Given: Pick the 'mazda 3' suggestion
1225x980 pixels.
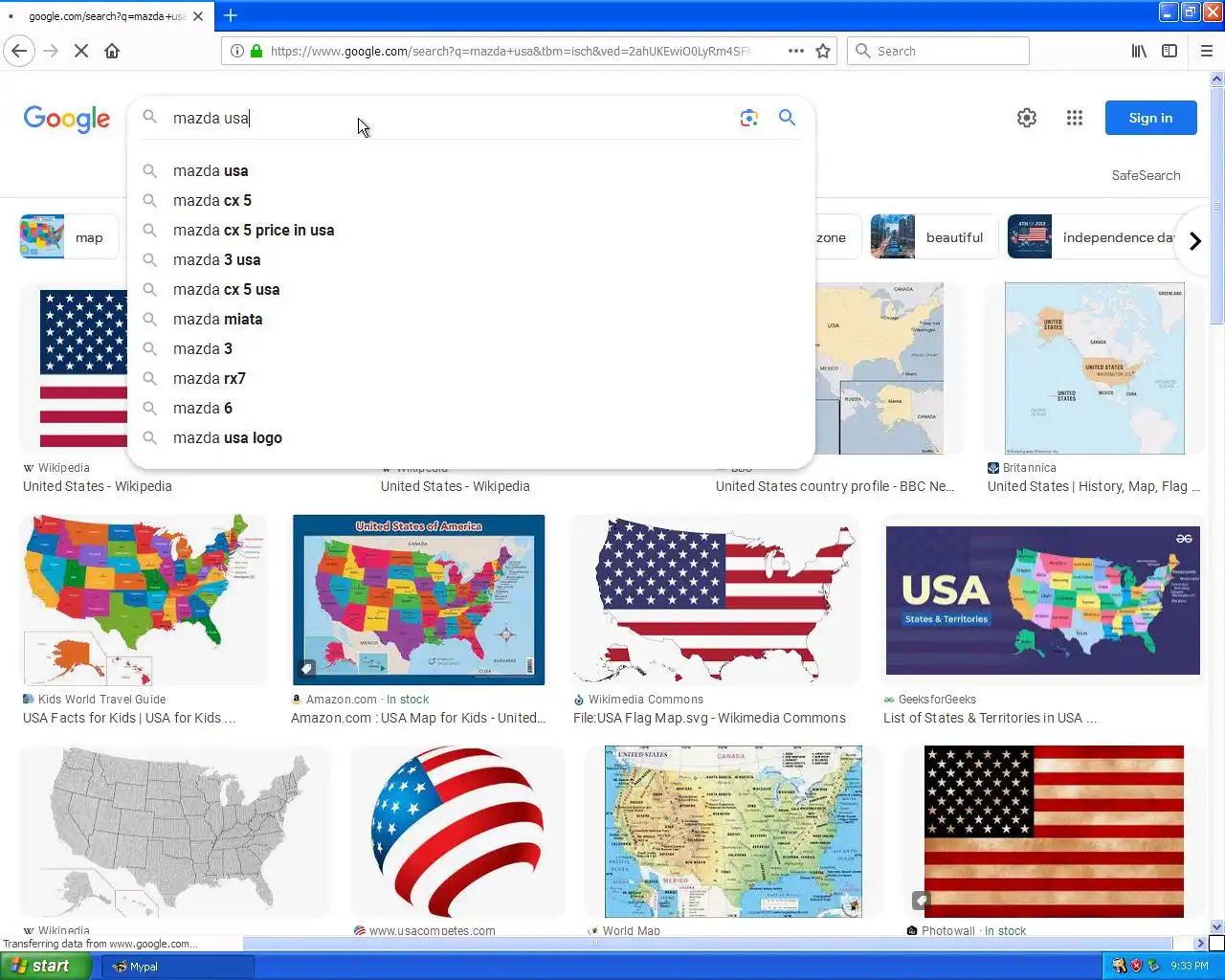Looking at the screenshot, I should click(471, 348).
